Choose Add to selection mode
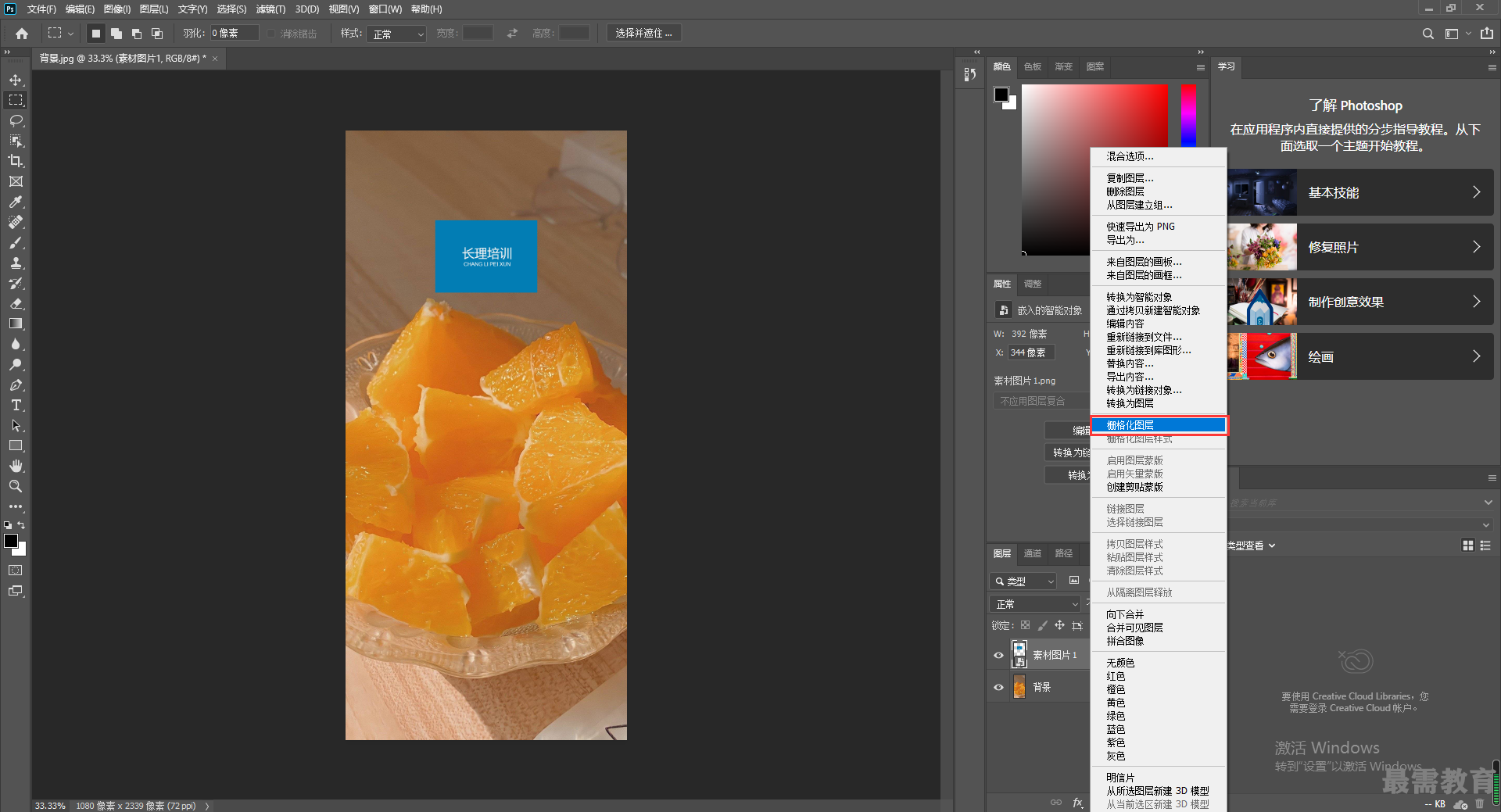The width and height of the screenshot is (1501, 812). point(116,34)
